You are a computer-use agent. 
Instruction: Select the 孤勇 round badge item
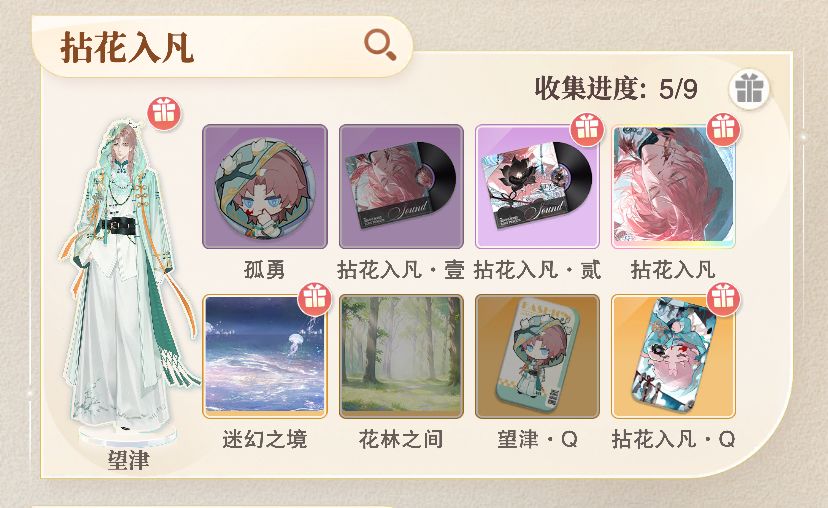(265, 186)
